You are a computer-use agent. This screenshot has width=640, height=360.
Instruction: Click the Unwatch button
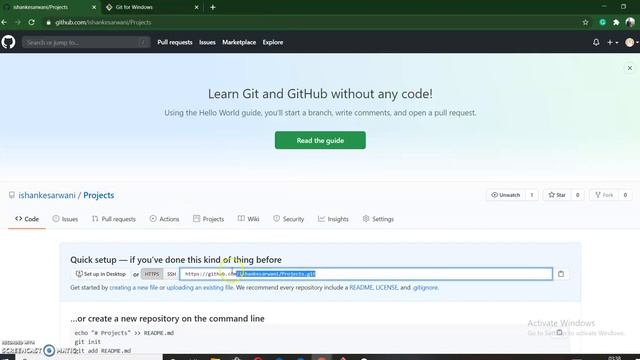point(506,195)
